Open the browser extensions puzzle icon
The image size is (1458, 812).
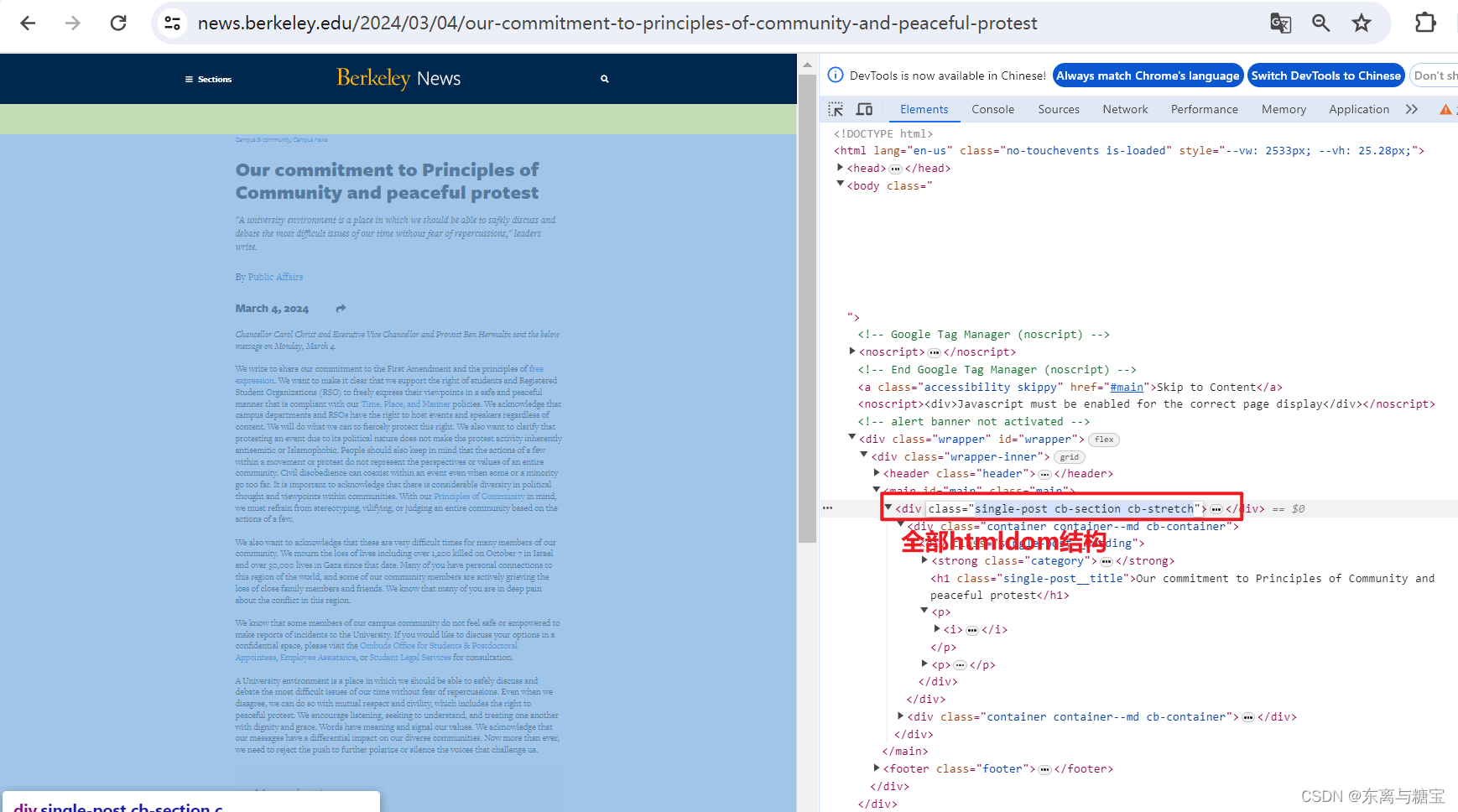pos(1425,23)
